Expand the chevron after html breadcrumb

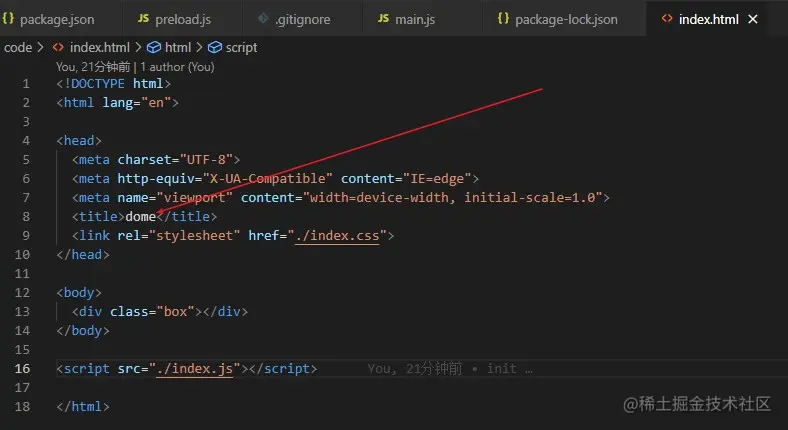(200, 47)
